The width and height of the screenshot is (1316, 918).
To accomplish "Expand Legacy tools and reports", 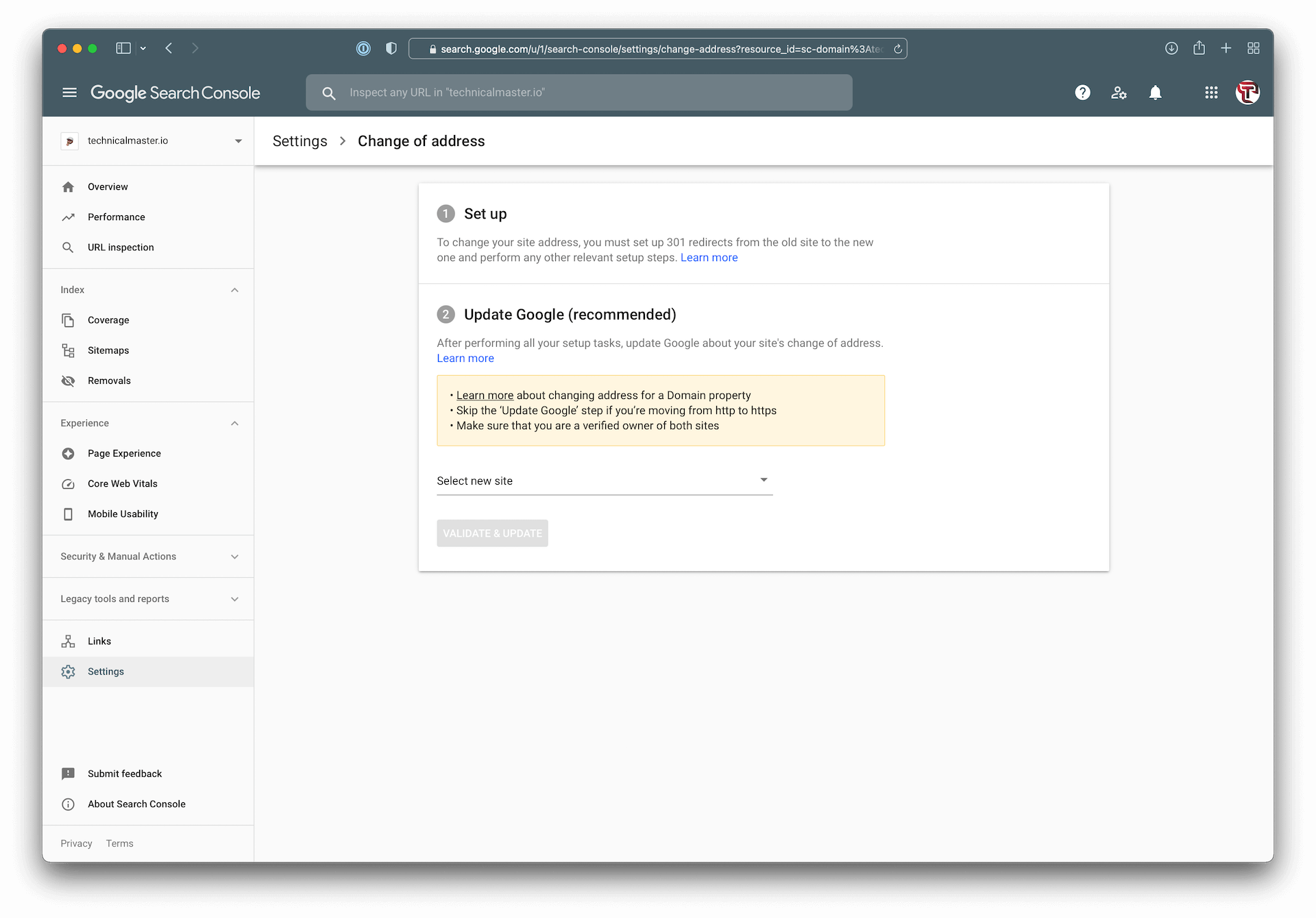I will tap(234, 599).
